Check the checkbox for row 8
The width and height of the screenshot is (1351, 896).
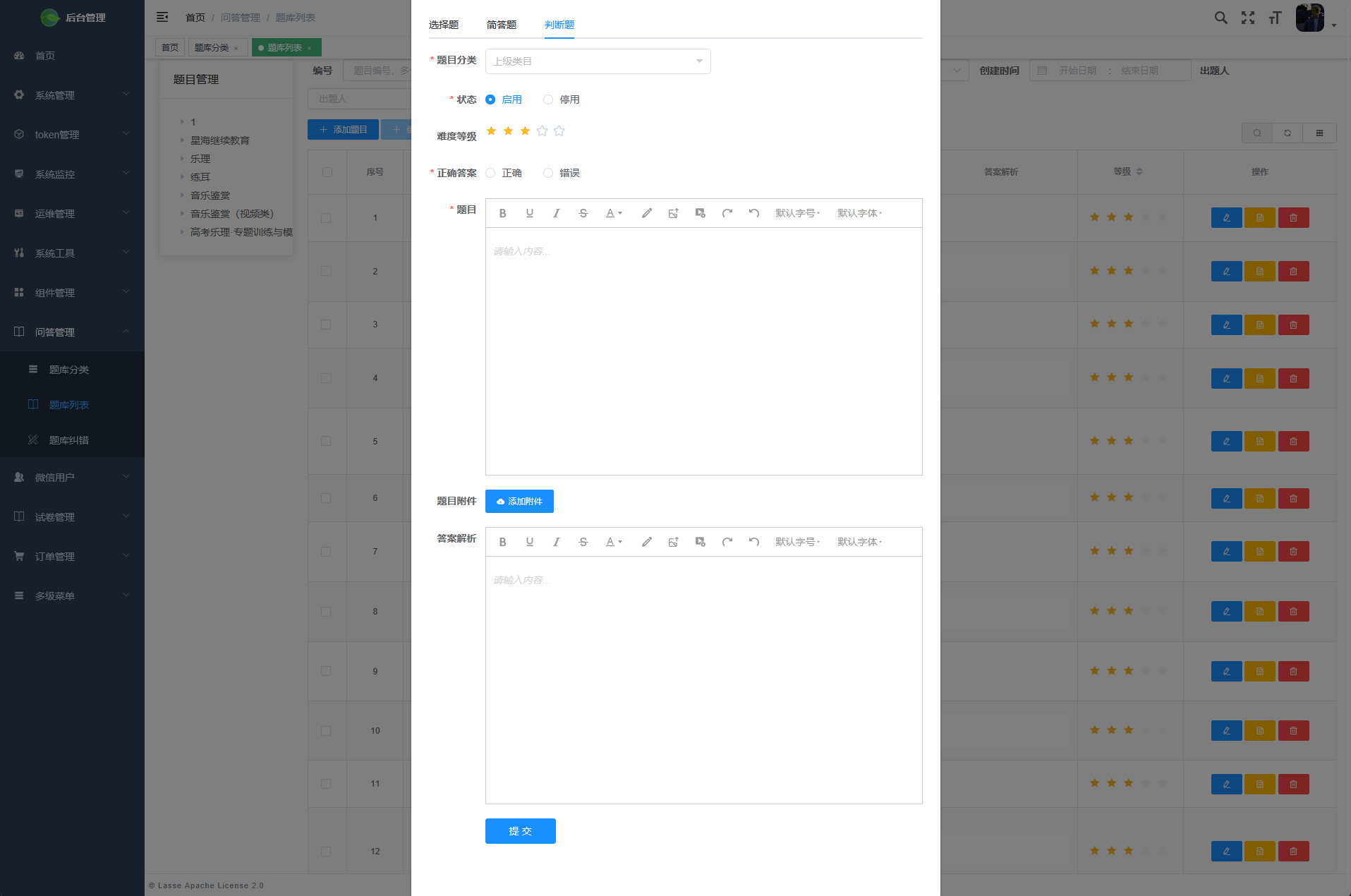coord(326,612)
